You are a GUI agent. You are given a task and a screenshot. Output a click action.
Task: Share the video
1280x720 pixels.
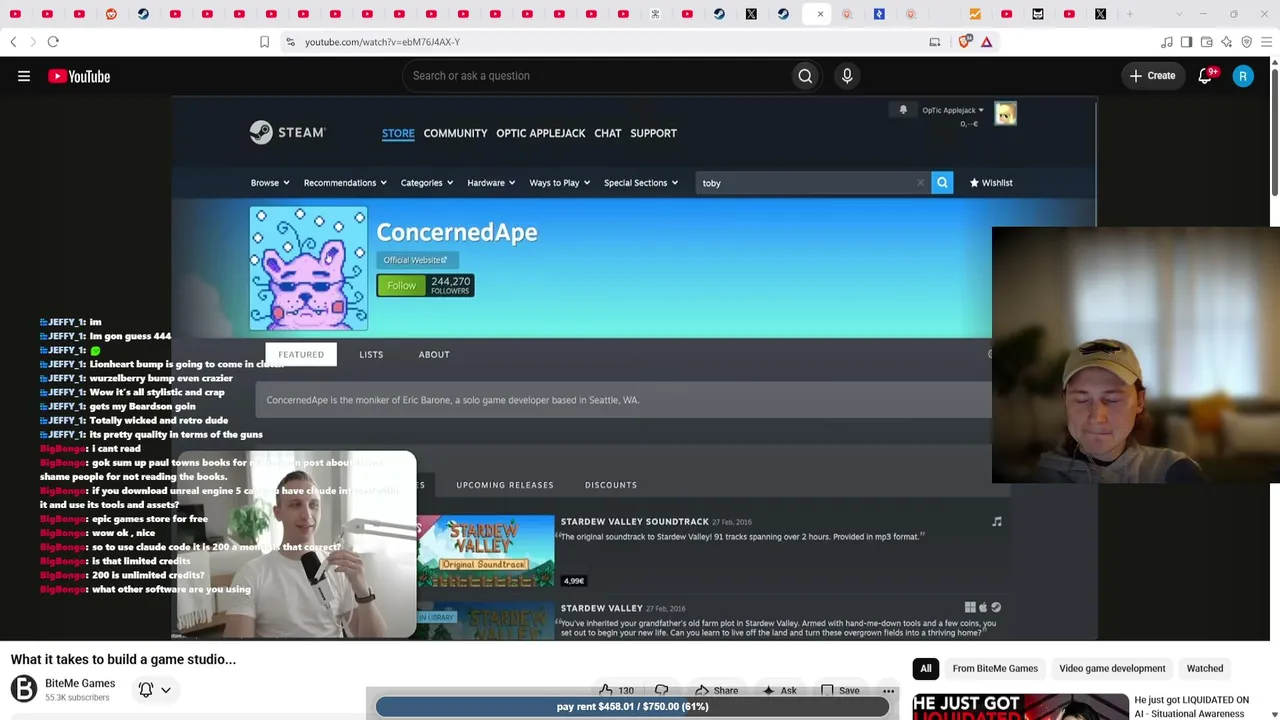point(716,690)
